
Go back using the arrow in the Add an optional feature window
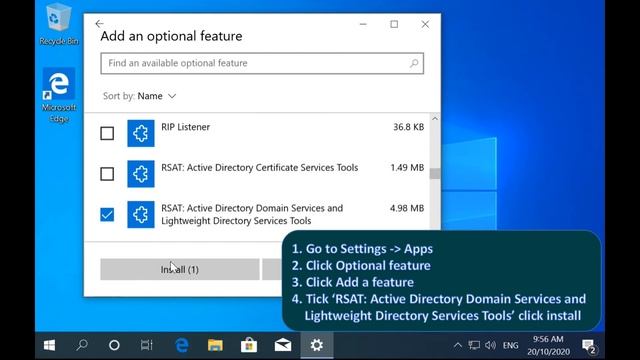pos(99,24)
